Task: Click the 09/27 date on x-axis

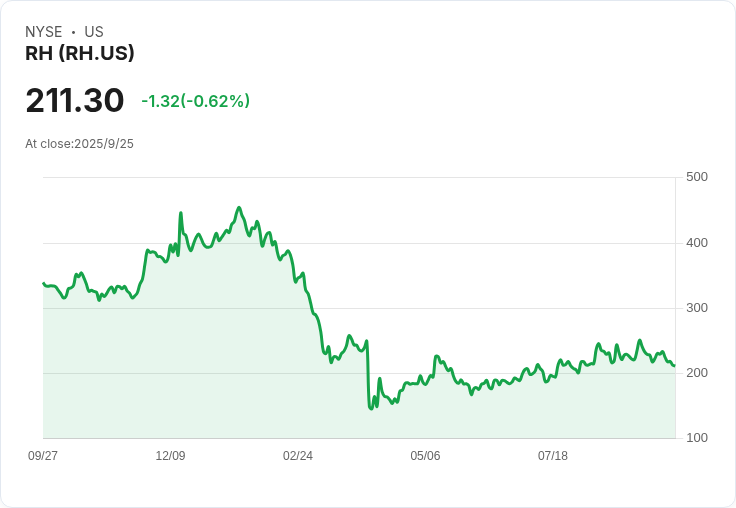Action: click(43, 456)
